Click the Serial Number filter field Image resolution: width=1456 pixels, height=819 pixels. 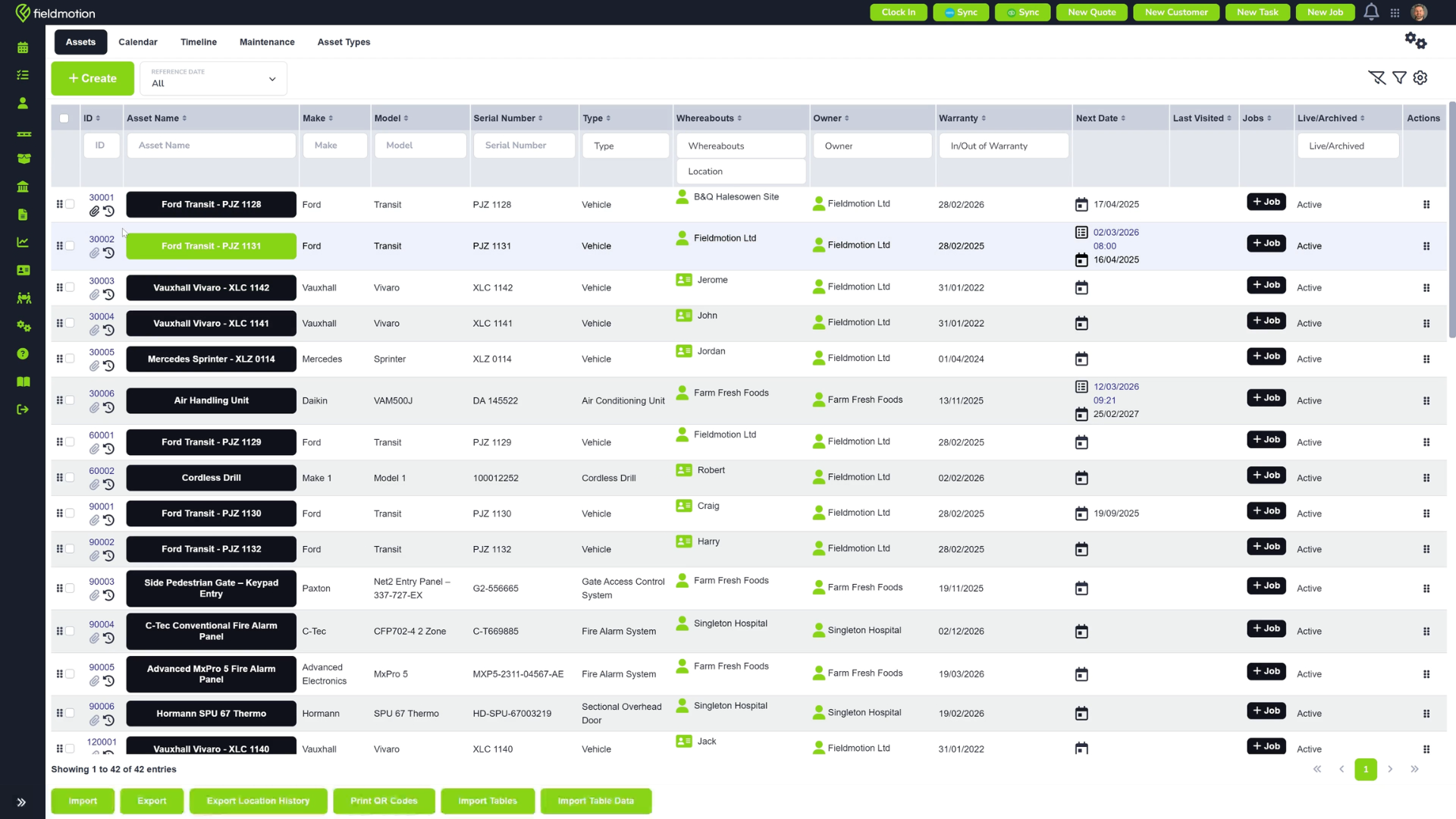tap(524, 146)
